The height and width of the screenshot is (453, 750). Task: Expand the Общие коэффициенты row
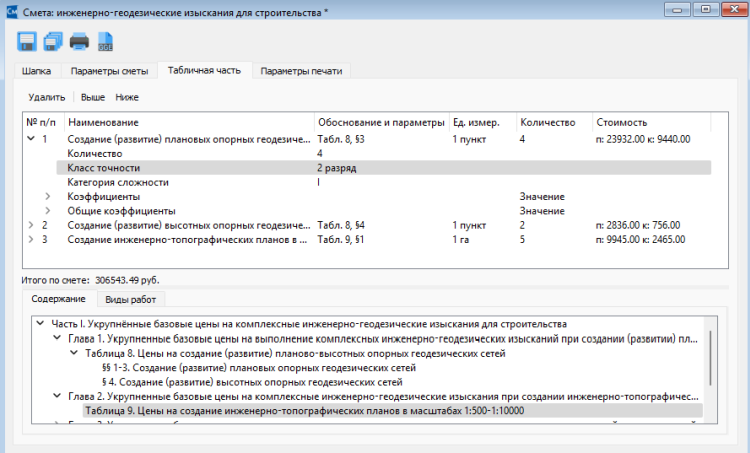(x=47, y=211)
